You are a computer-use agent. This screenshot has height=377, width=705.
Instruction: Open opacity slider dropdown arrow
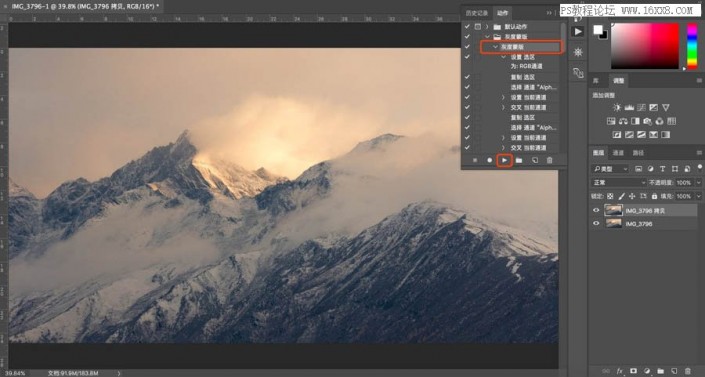(x=699, y=183)
